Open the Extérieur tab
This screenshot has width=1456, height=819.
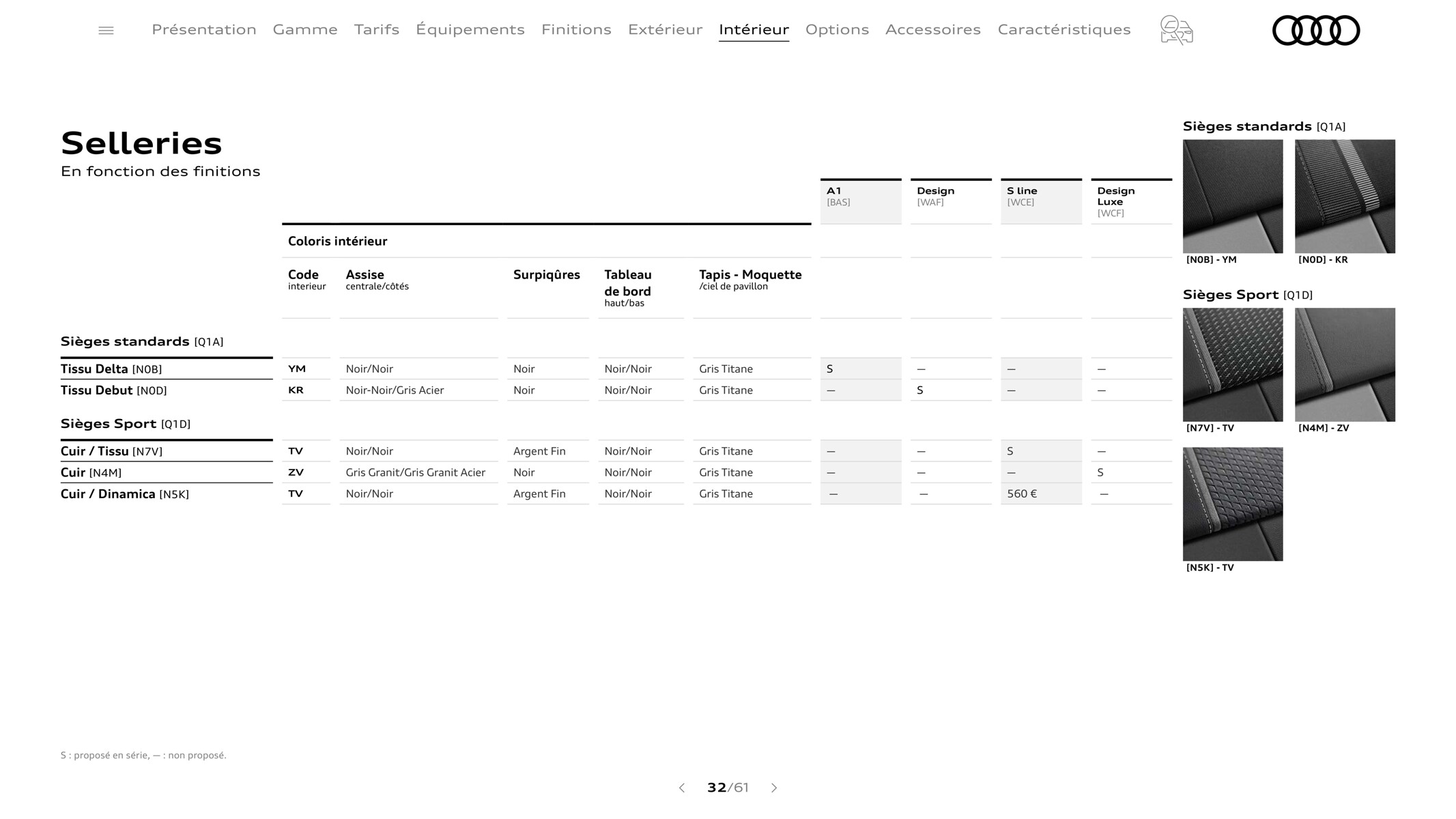click(x=665, y=29)
